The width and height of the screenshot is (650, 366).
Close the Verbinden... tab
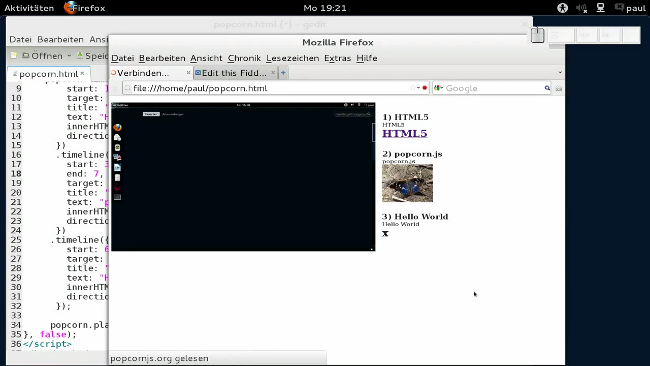(x=188, y=73)
